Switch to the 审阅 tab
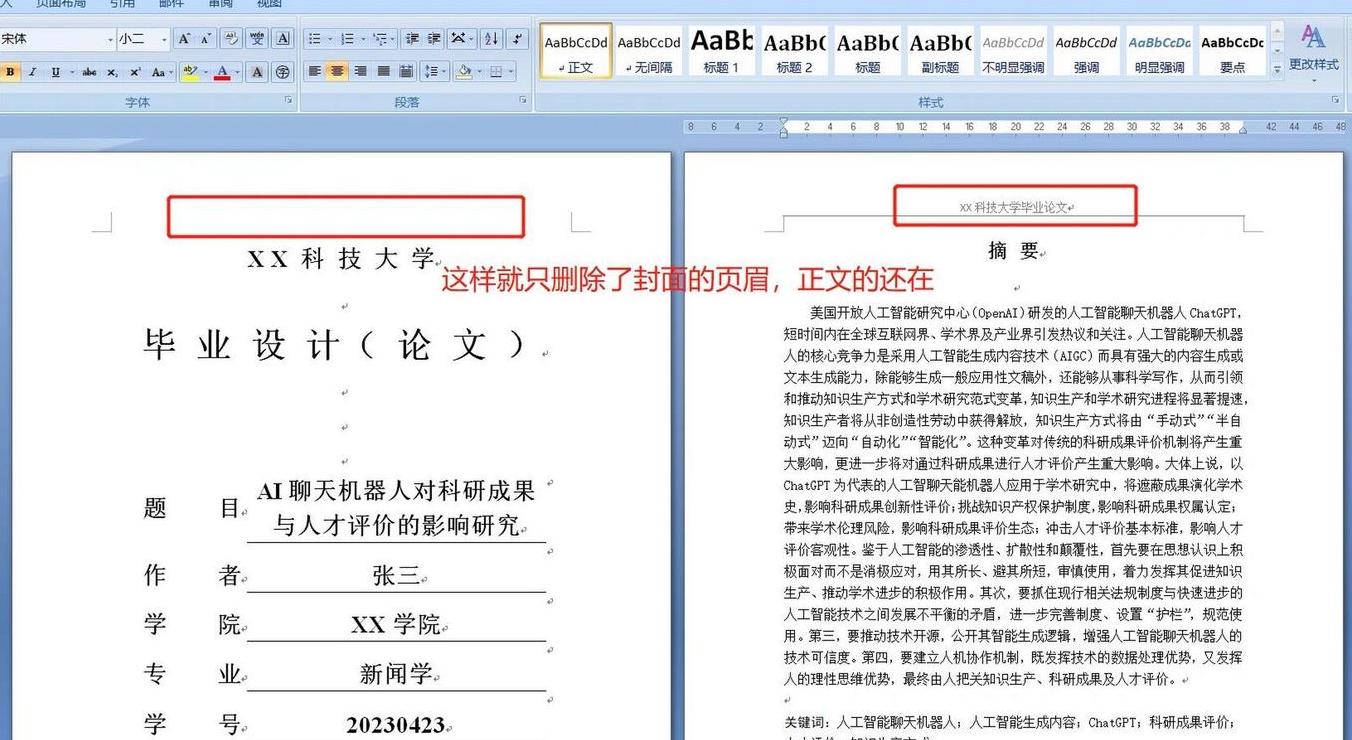 tap(220, 4)
